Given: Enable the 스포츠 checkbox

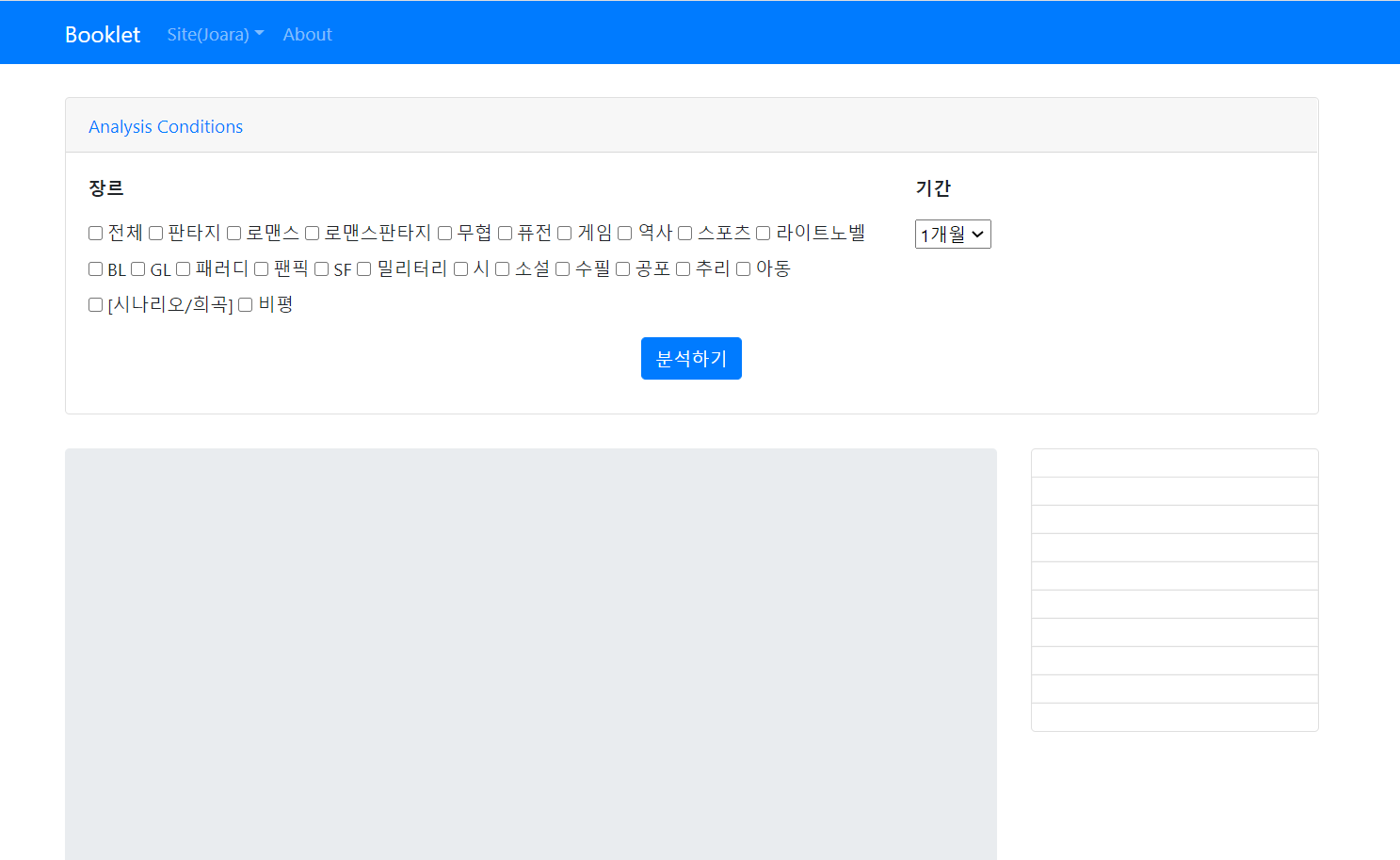Looking at the screenshot, I should [684, 233].
